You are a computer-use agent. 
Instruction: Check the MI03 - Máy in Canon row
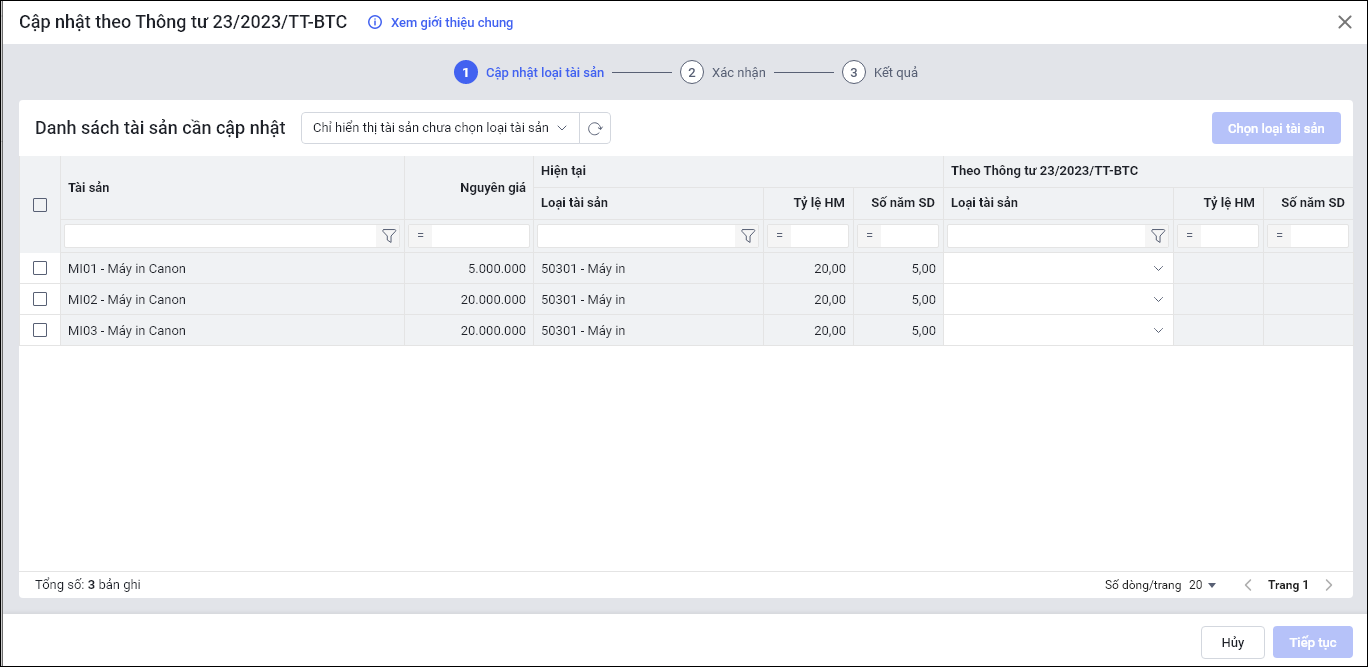40,330
